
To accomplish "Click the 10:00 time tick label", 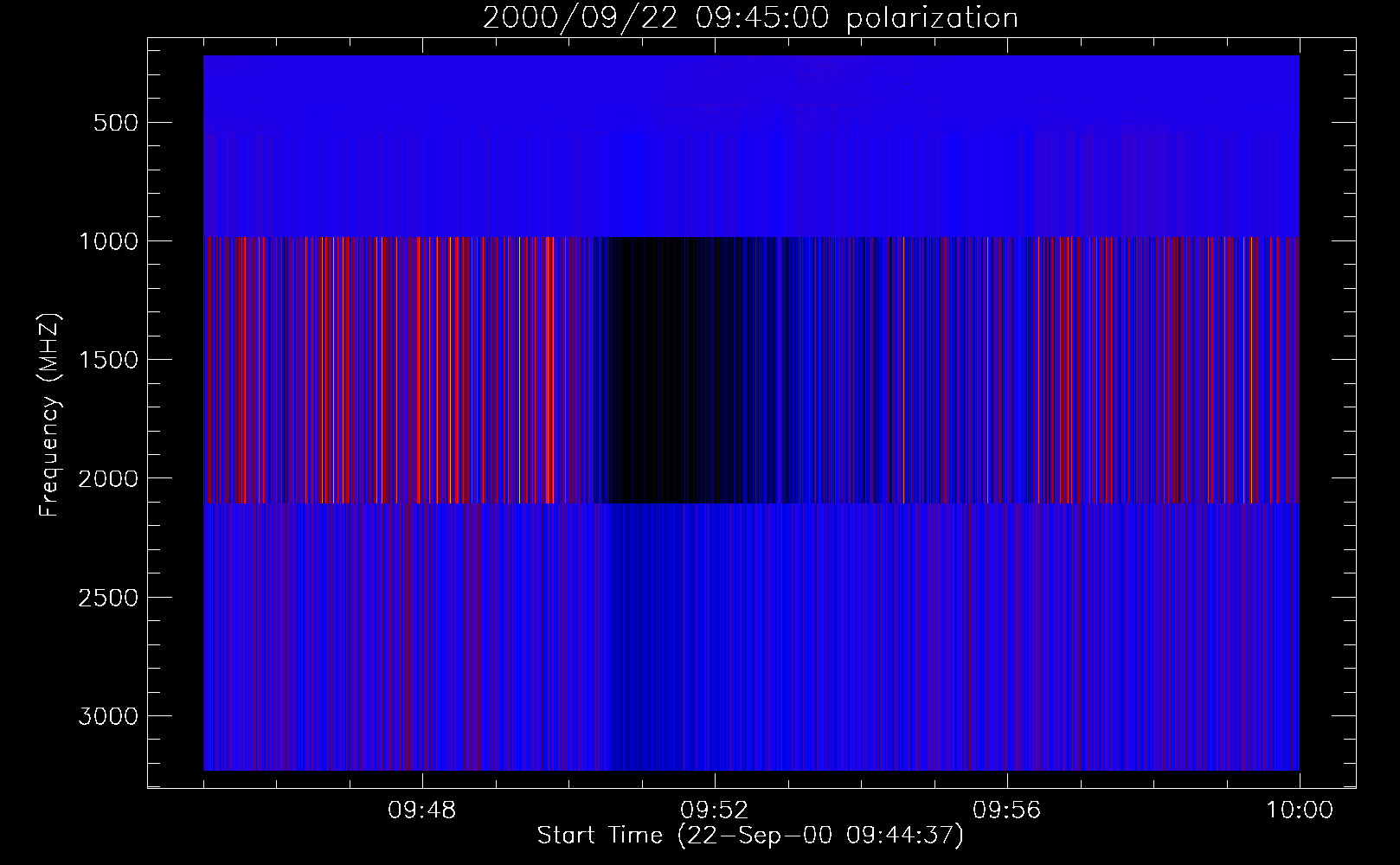I will tap(1300, 811).
